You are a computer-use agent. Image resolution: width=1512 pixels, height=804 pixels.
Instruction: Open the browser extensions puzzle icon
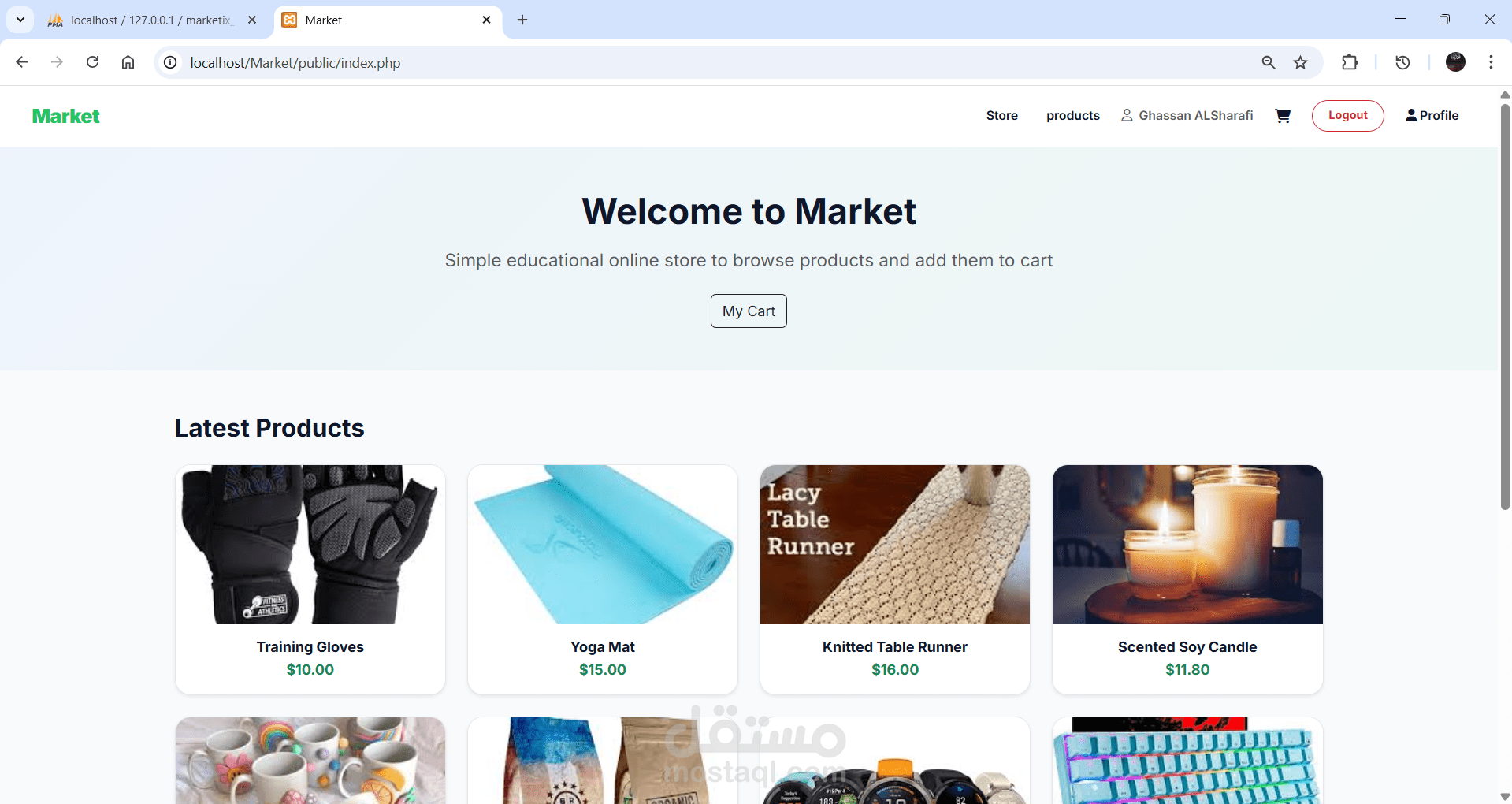point(1350,62)
